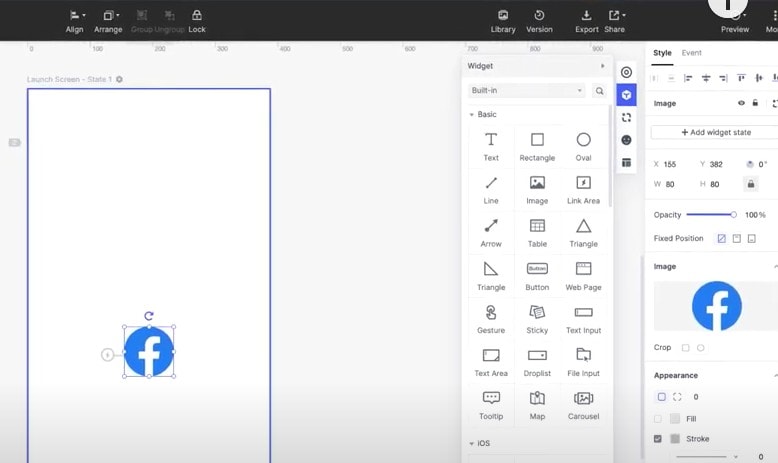Image resolution: width=778 pixels, height=463 pixels.
Task: Select the Oval widget
Action: [x=584, y=146]
